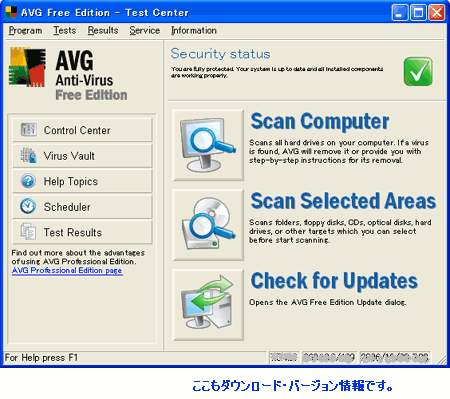
Task: Open the Virus Vault
Action: click(82, 156)
